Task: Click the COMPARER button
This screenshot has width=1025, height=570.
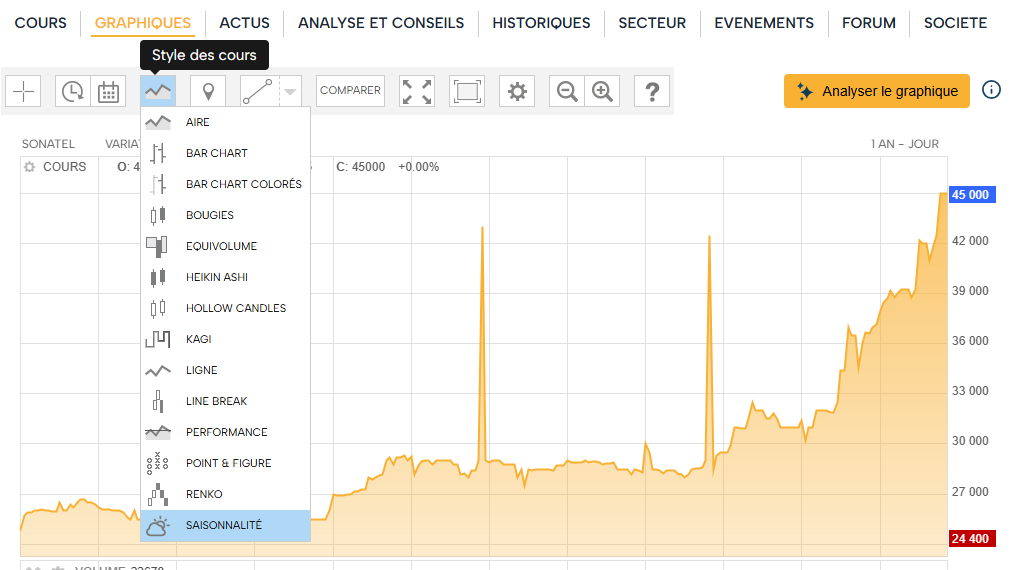Action: point(350,91)
